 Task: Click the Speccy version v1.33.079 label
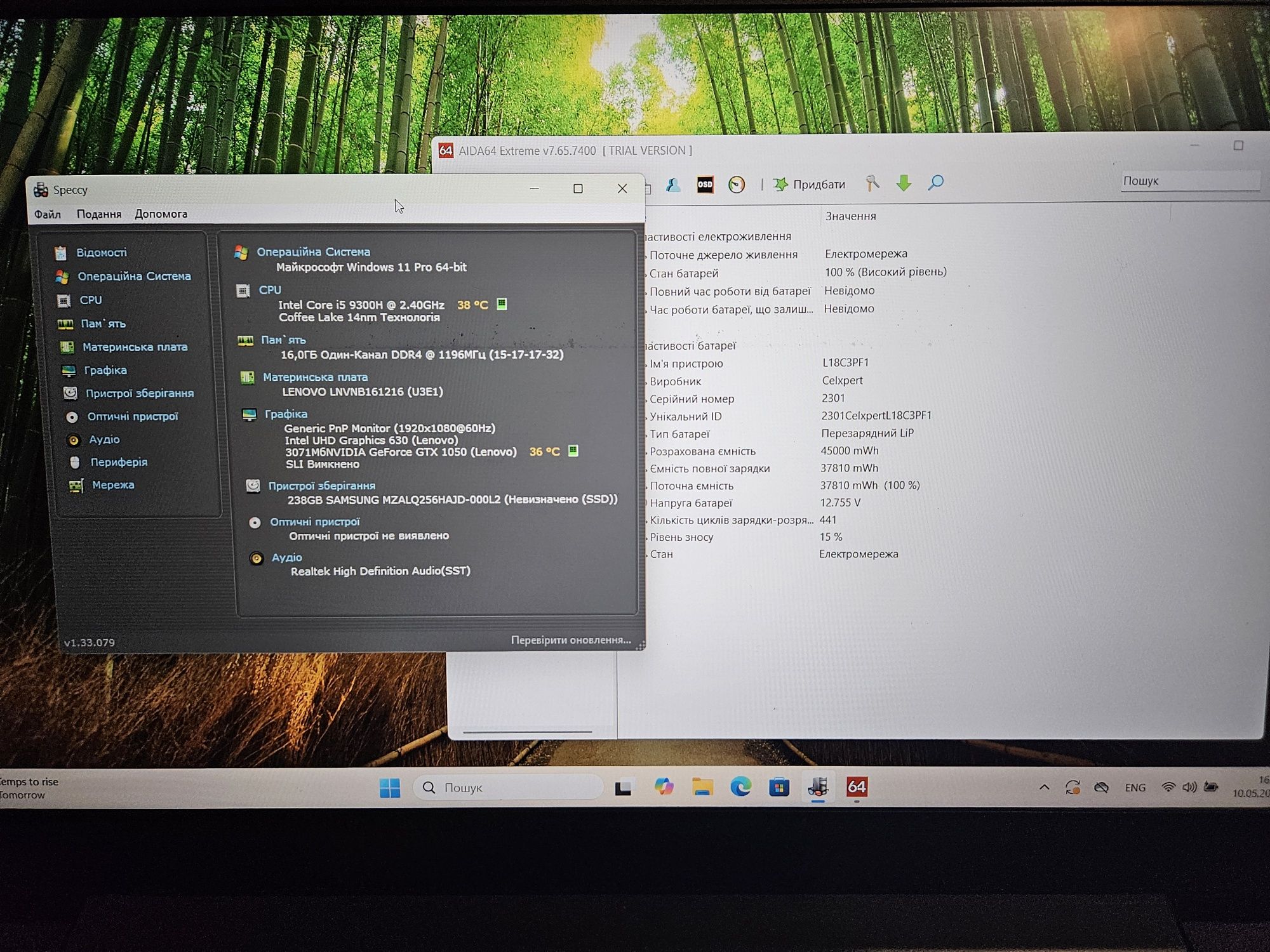pyautogui.click(x=90, y=642)
